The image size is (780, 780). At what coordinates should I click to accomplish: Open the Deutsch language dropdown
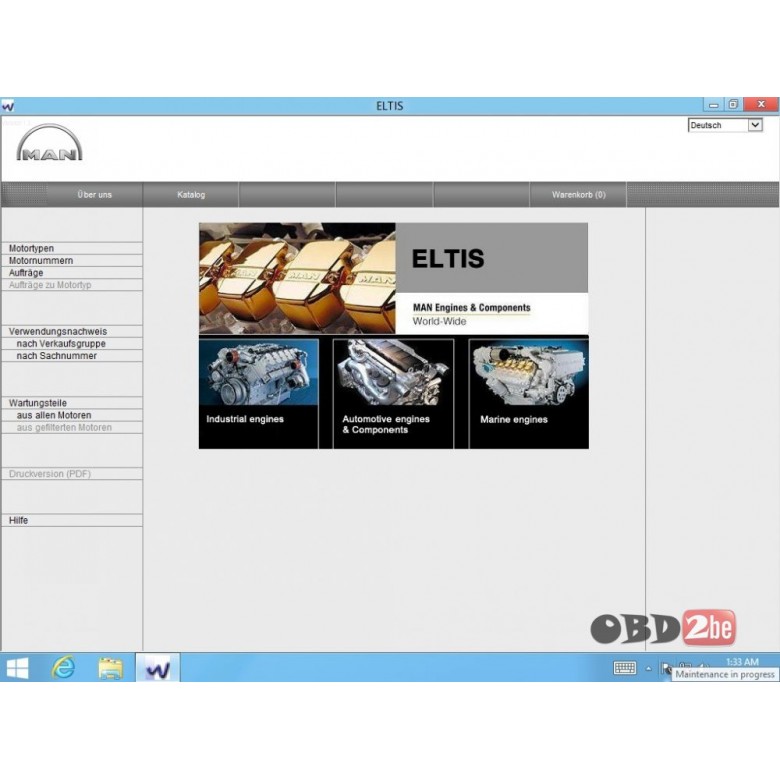click(x=725, y=125)
